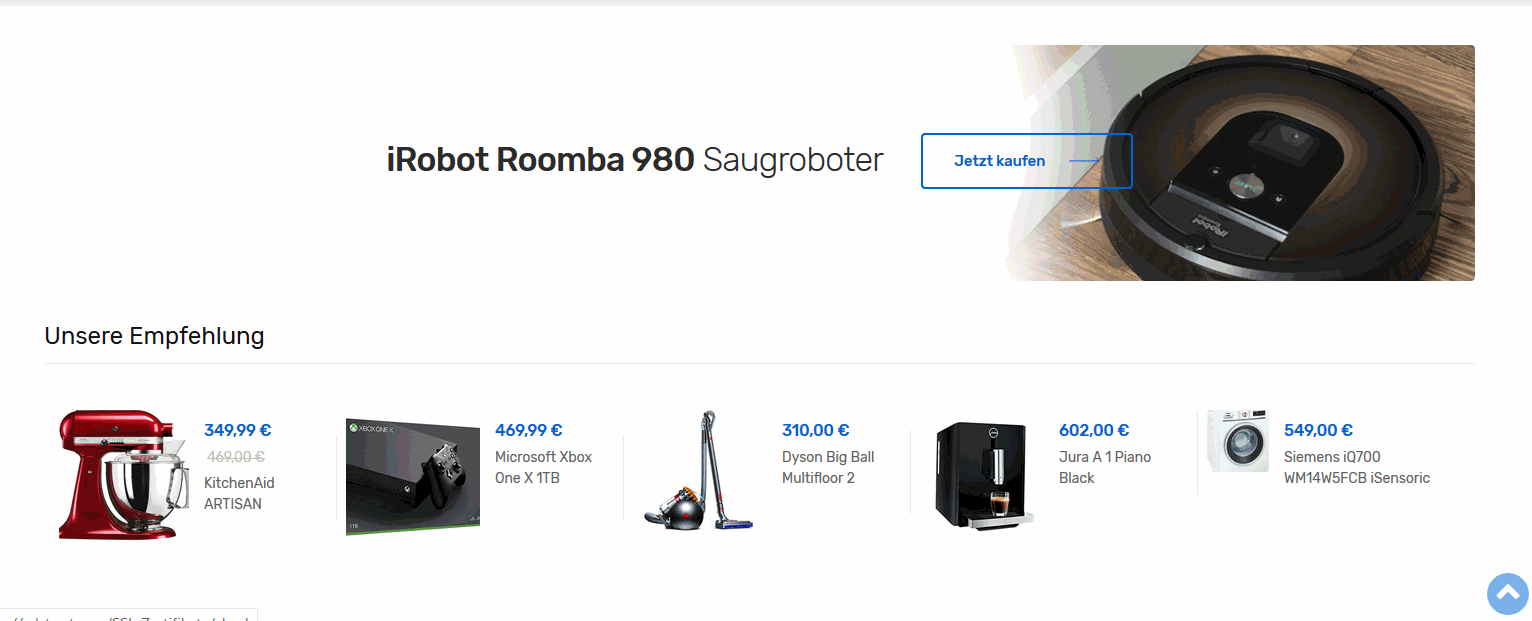Click arrow icon inside Jetzt kaufen button
This screenshot has width=1532, height=621.
(1085, 161)
